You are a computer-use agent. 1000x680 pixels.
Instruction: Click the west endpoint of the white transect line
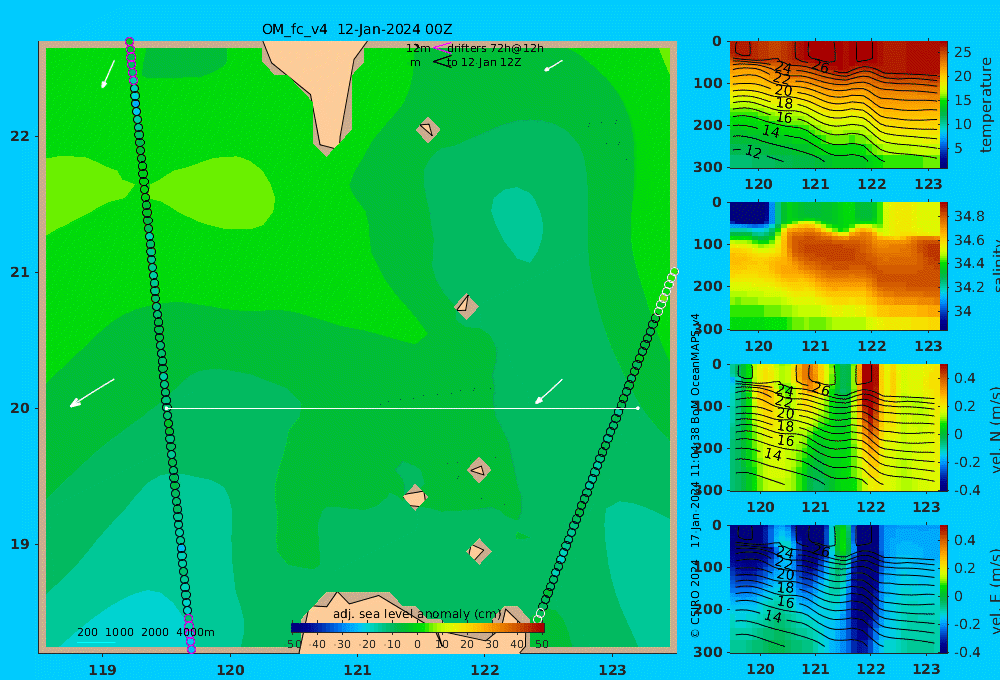tap(166, 408)
